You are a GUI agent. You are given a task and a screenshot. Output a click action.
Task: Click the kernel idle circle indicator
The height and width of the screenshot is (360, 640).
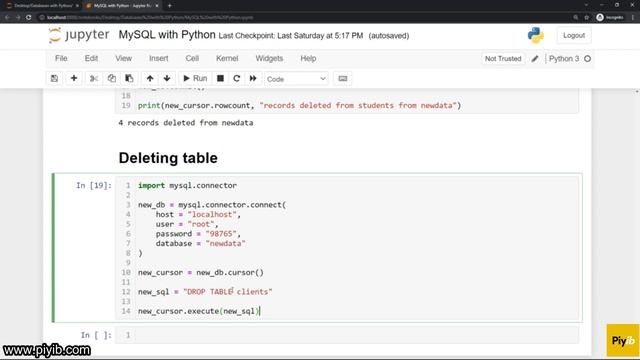coord(587,59)
